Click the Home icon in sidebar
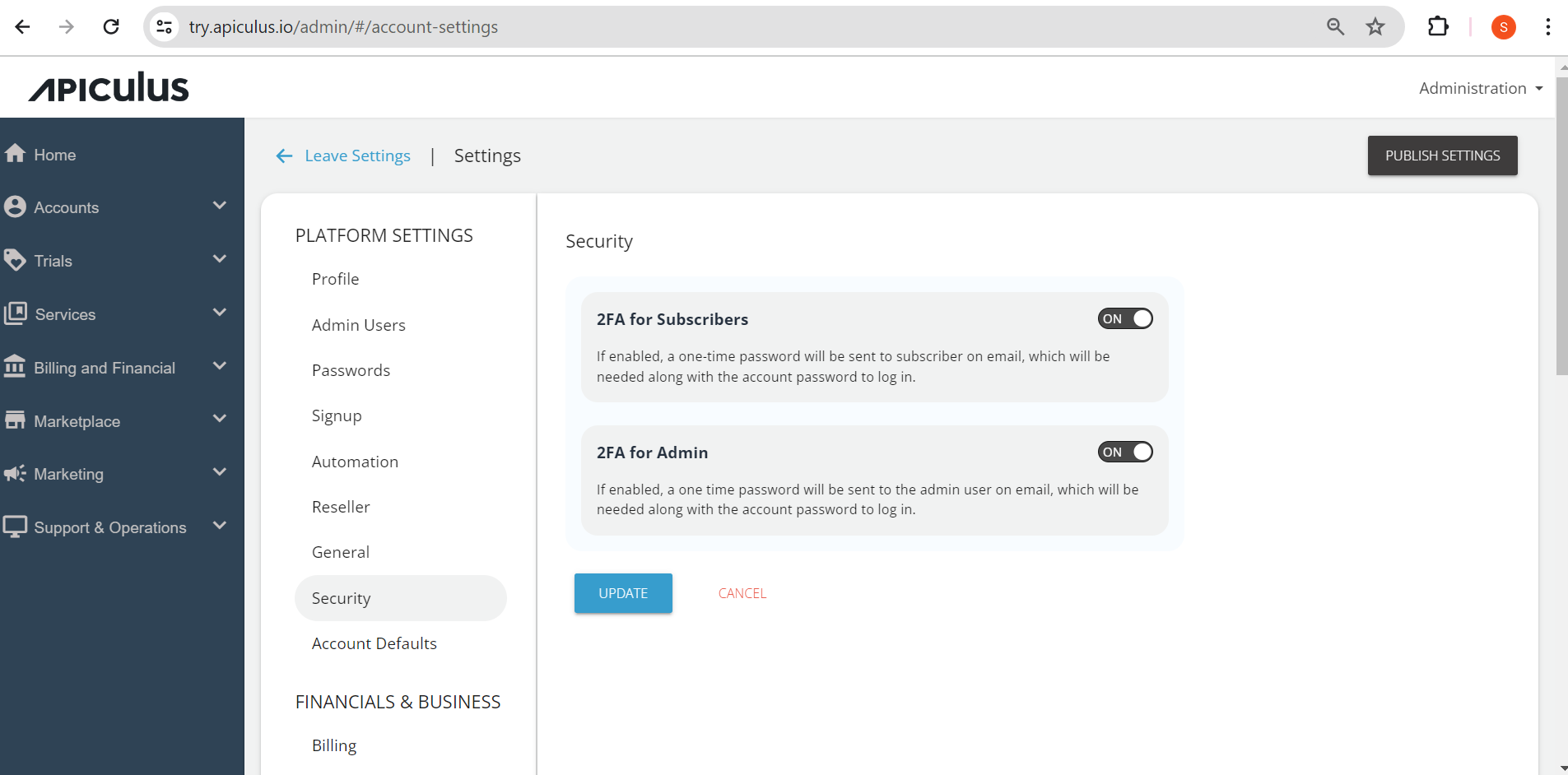This screenshot has height=775, width=1568. (15, 154)
